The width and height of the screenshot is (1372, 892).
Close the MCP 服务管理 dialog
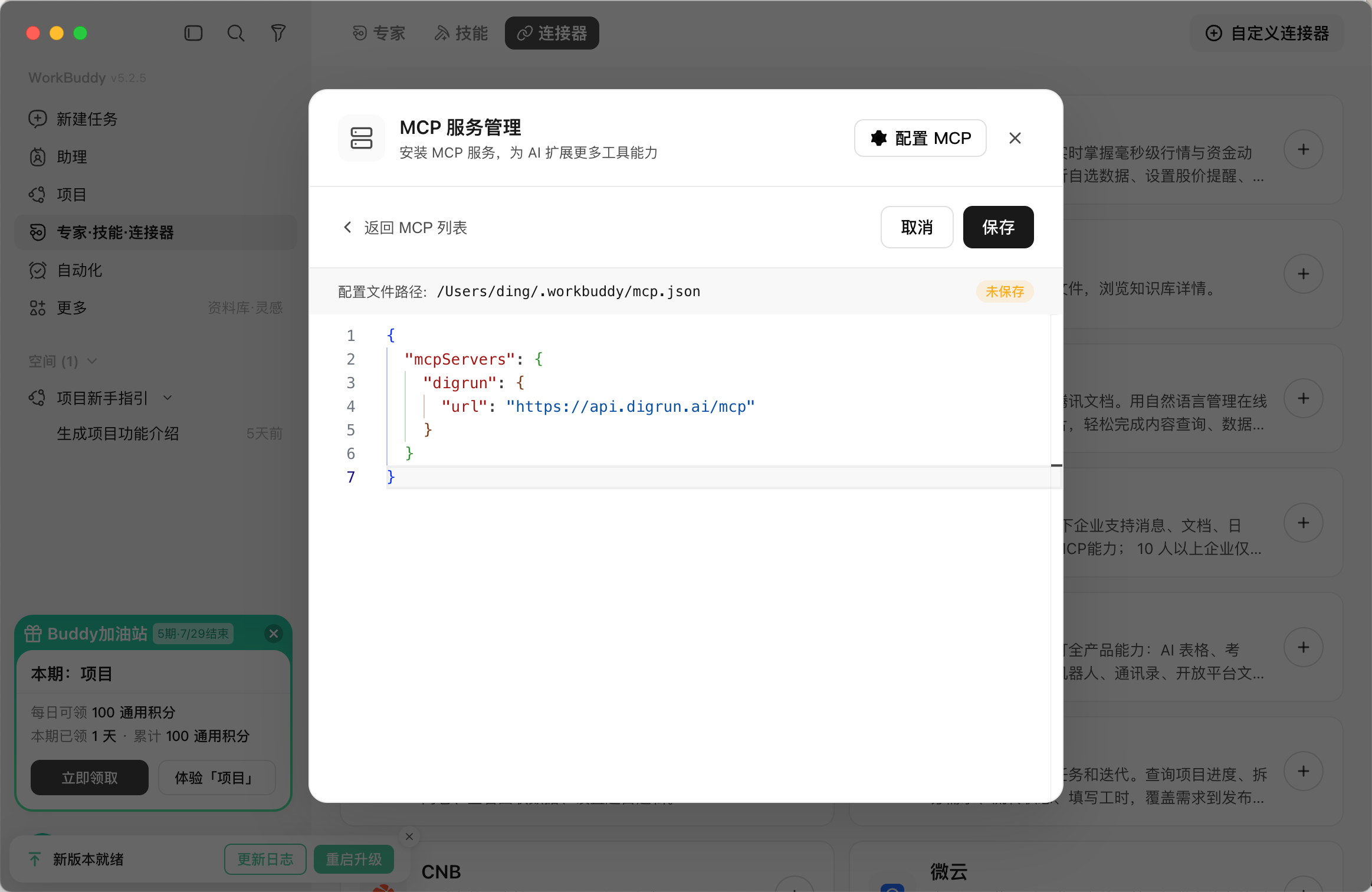coord(1015,138)
